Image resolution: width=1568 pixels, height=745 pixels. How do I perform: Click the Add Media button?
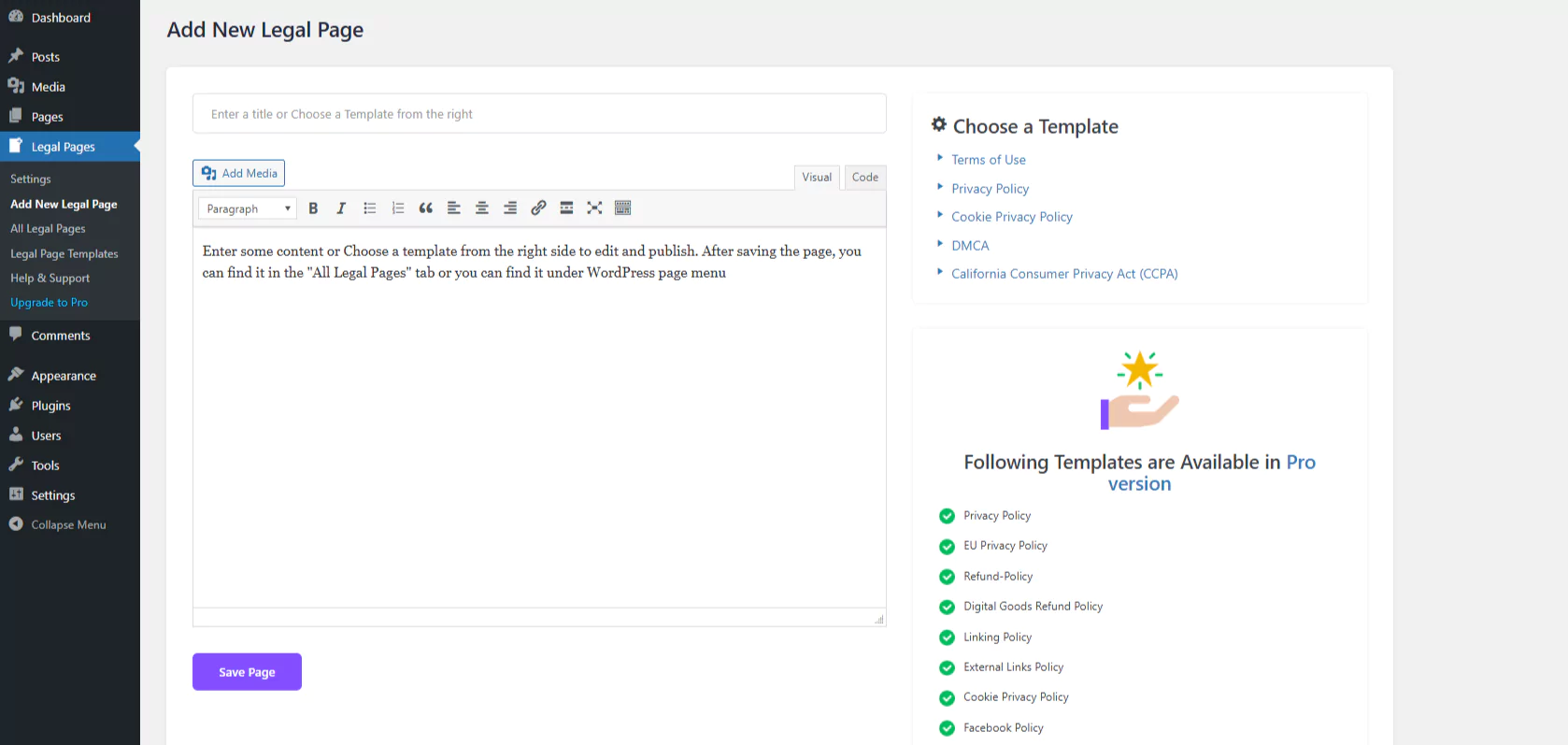[x=239, y=173]
